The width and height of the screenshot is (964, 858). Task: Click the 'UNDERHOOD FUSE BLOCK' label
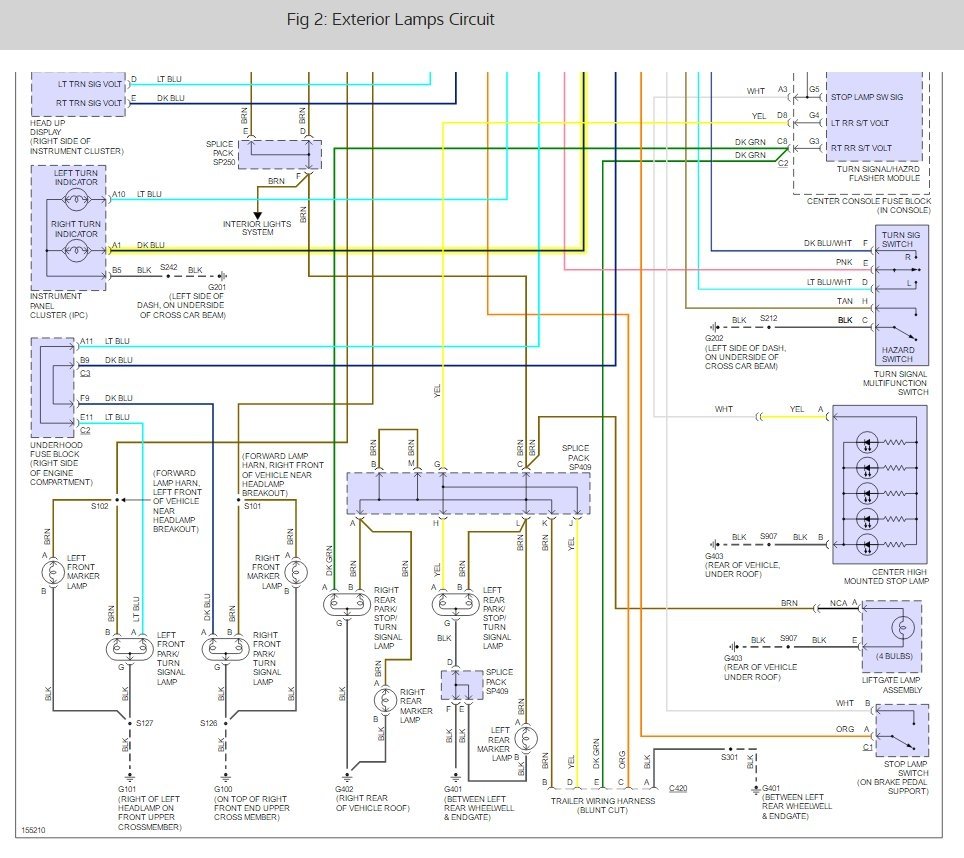tap(56, 449)
